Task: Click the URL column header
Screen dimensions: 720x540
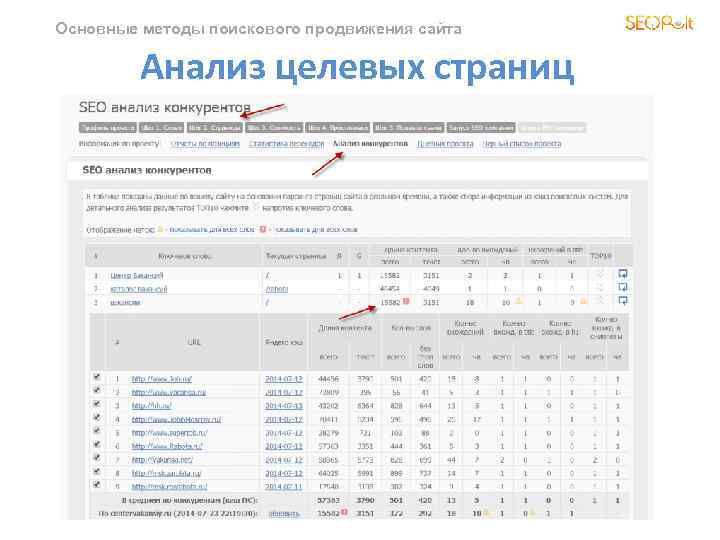Action: [194, 342]
